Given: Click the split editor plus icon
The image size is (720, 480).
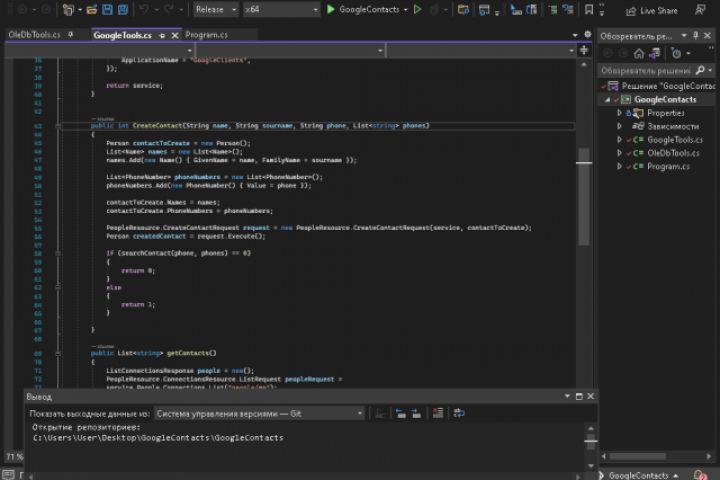Looking at the screenshot, I should click(x=584, y=50).
